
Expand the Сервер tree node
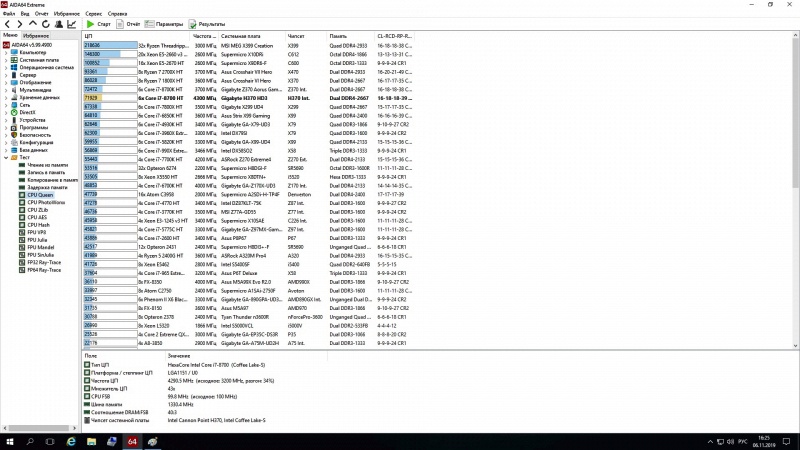pyautogui.click(x=6, y=75)
